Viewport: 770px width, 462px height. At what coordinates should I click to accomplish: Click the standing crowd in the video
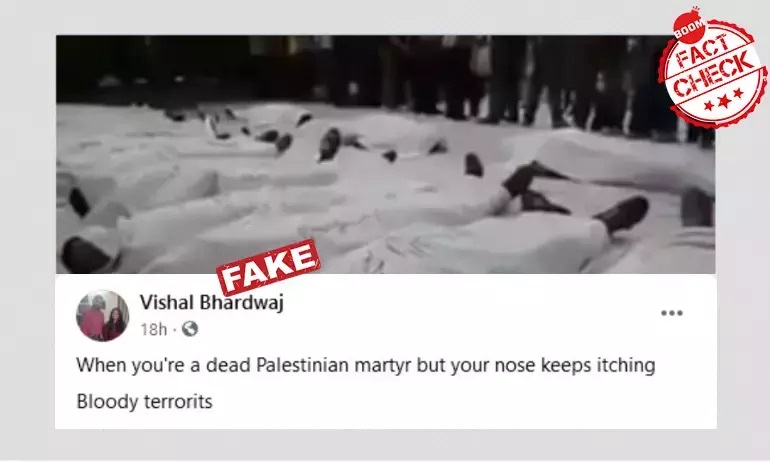(540, 81)
